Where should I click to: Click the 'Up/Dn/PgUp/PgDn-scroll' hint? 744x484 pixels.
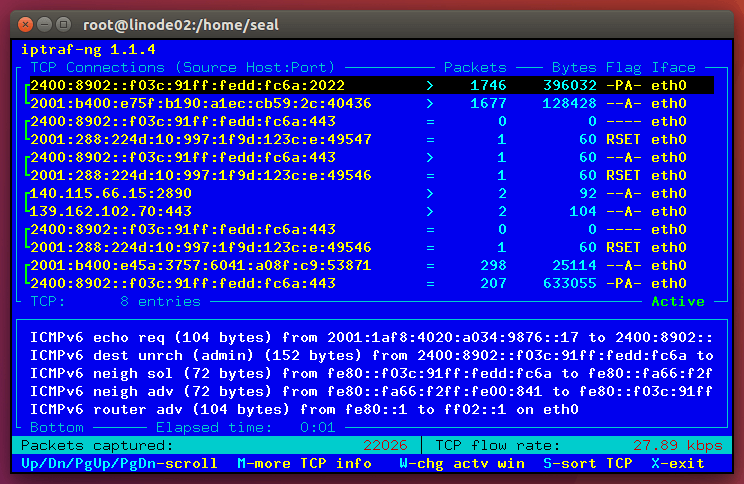(x=119, y=463)
